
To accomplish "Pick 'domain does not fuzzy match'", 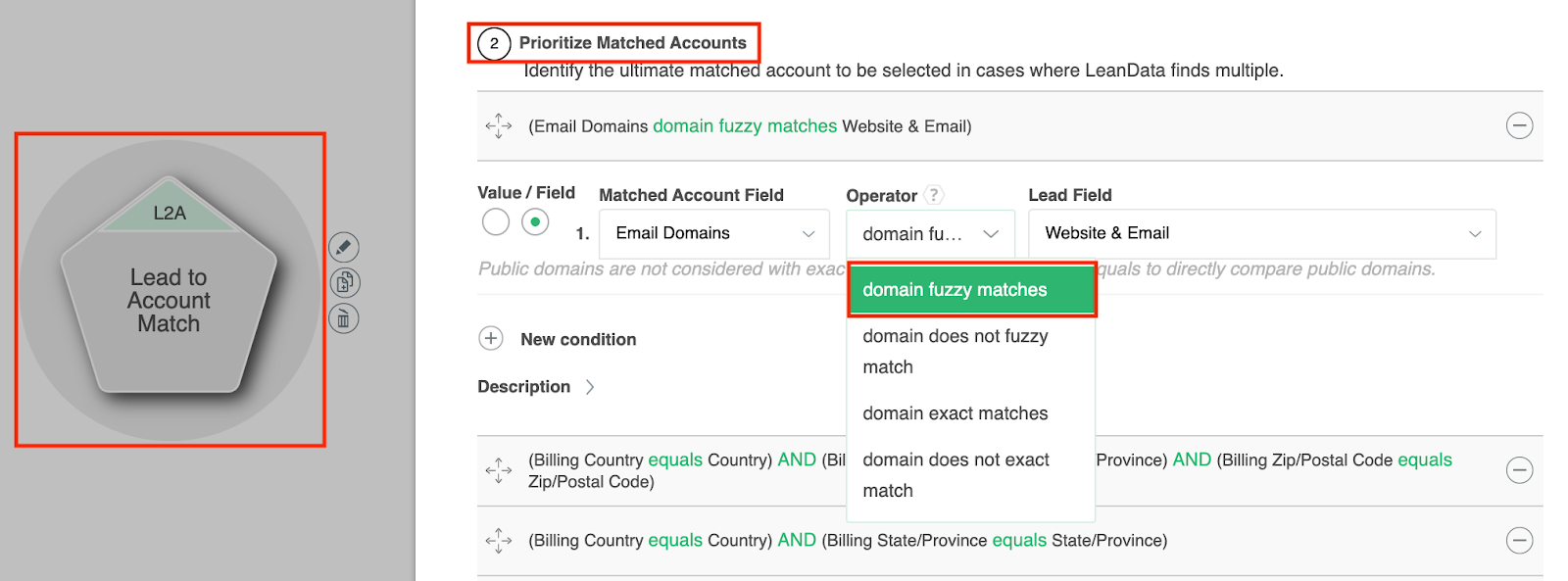I will pos(955,351).
